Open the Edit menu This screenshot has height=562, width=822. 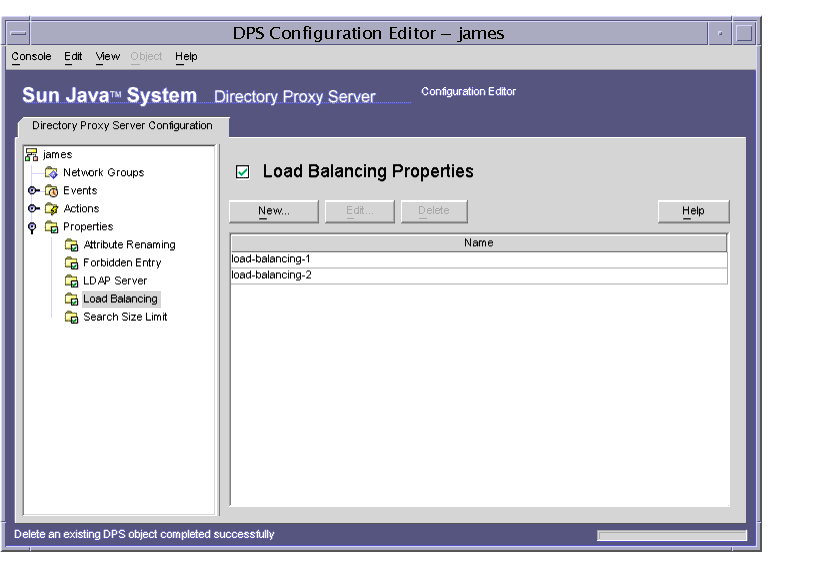coord(73,57)
